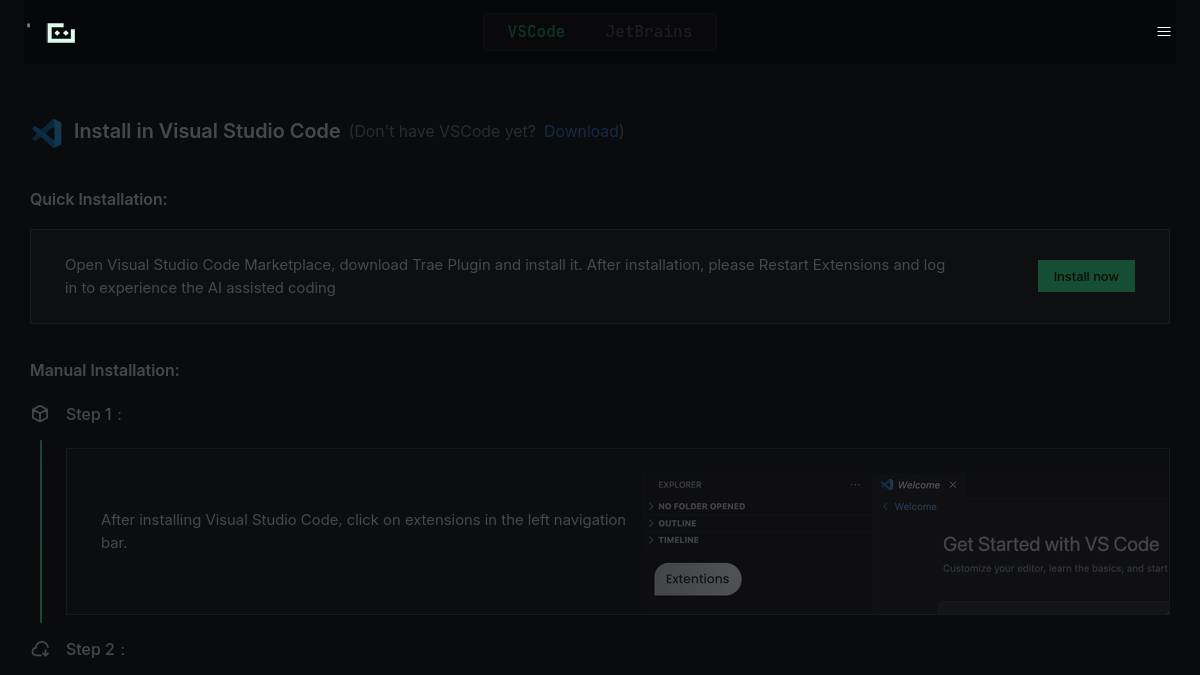Screen dimensions: 1200x675
Task: Click the logo icon in header
Action: (x=61, y=33)
